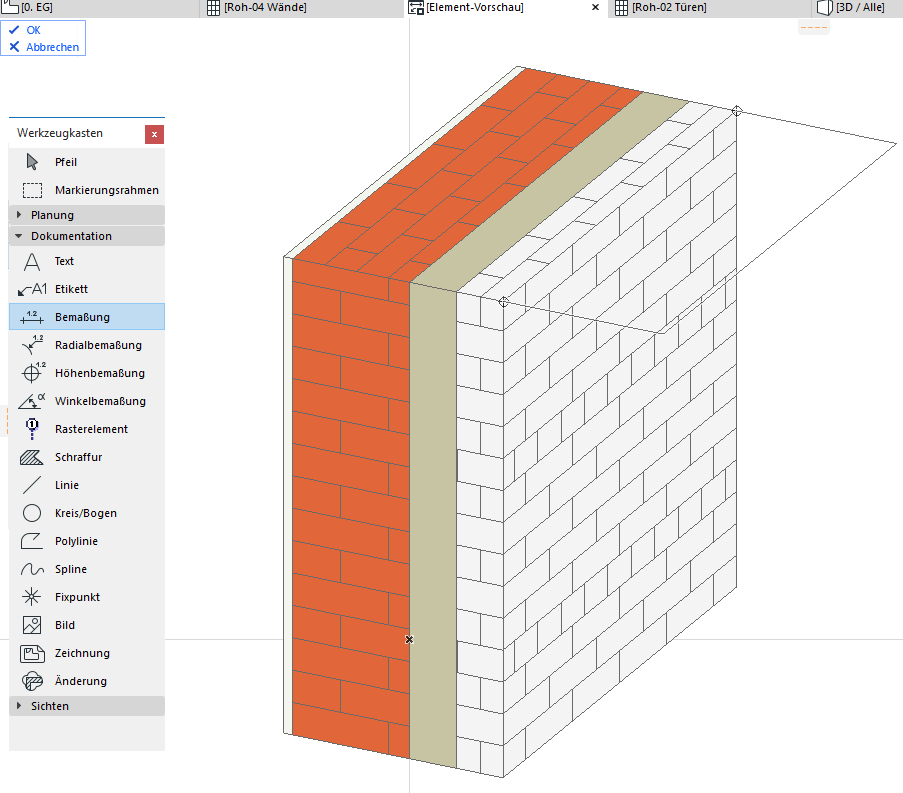The width and height of the screenshot is (903, 793).
Task: Activate the Etikett label tool icon
Action: [32, 289]
